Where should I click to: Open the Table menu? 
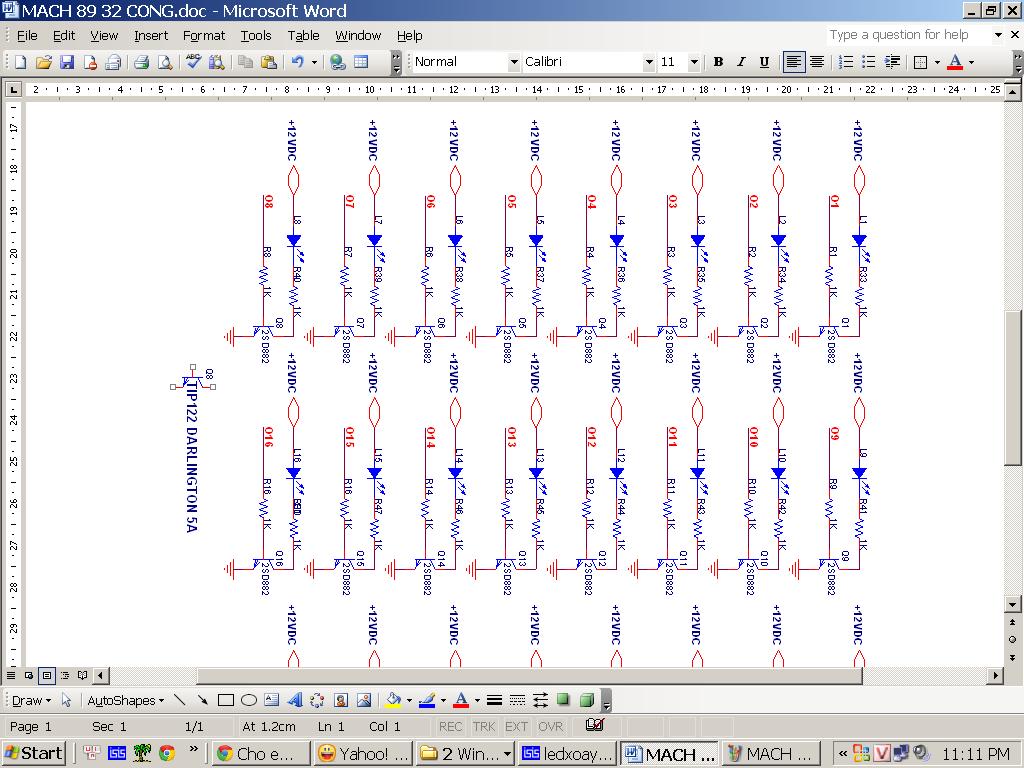pos(303,35)
